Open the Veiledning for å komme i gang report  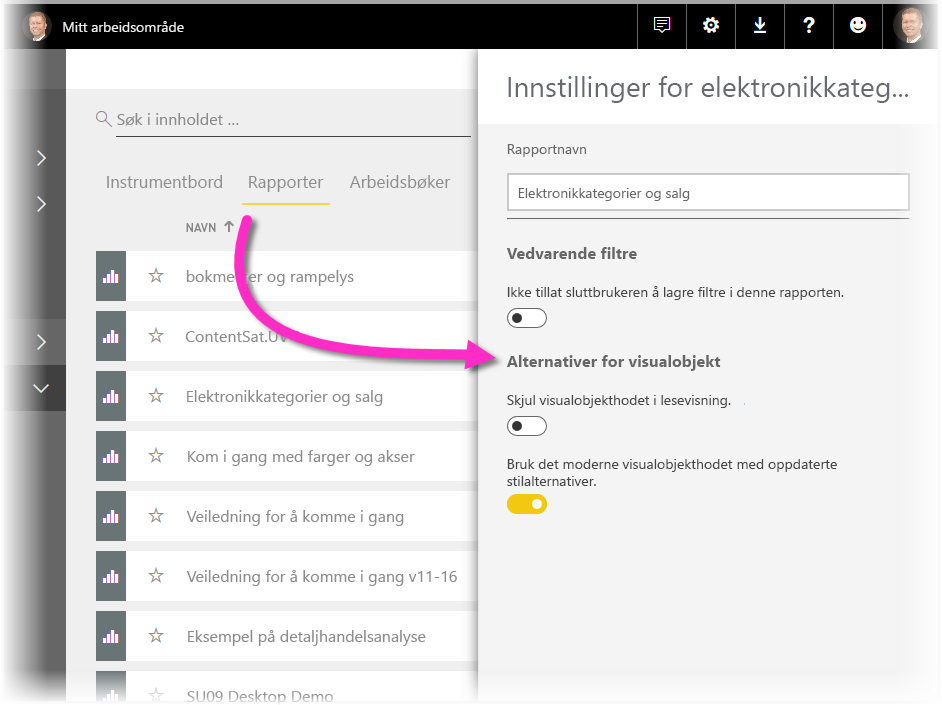point(295,517)
